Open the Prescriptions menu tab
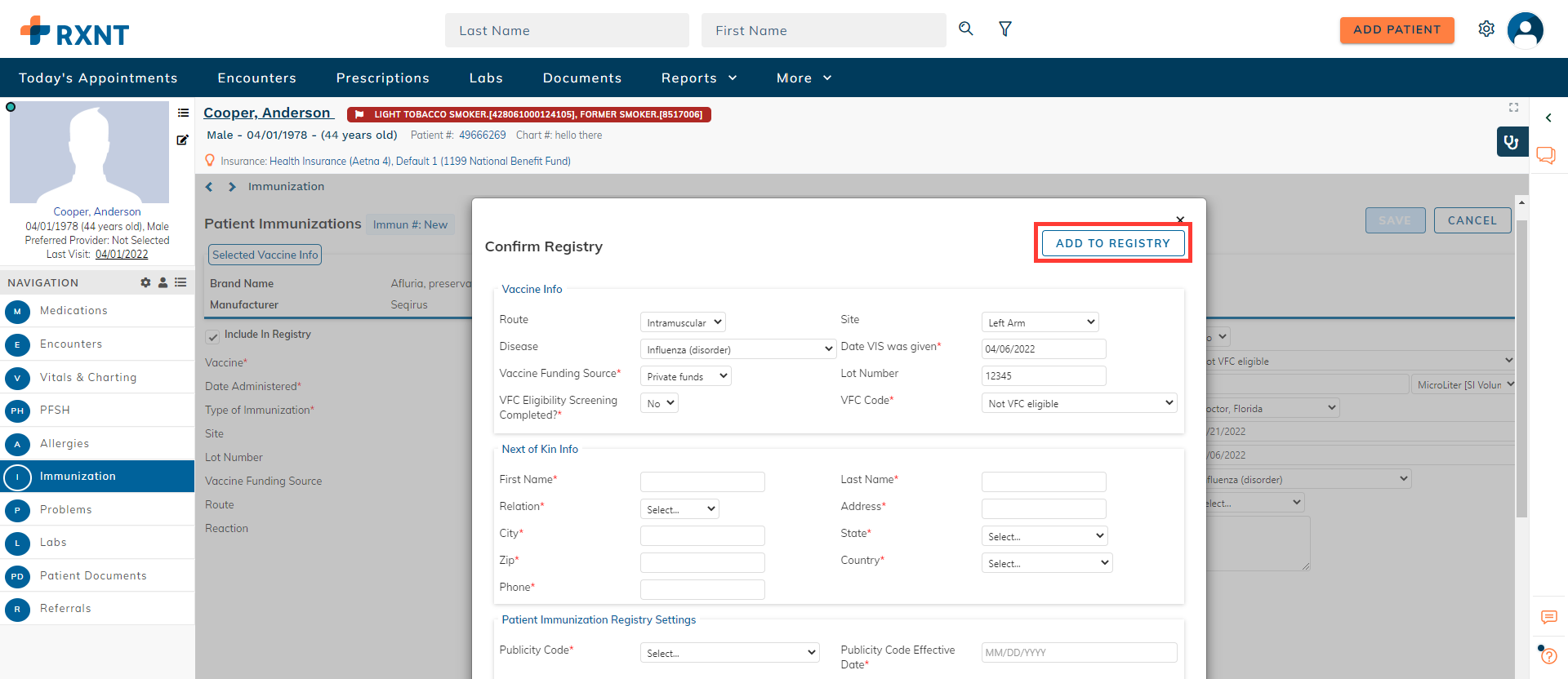Image resolution: width=1568 pixels, height=679 pixels. point(383,78)
